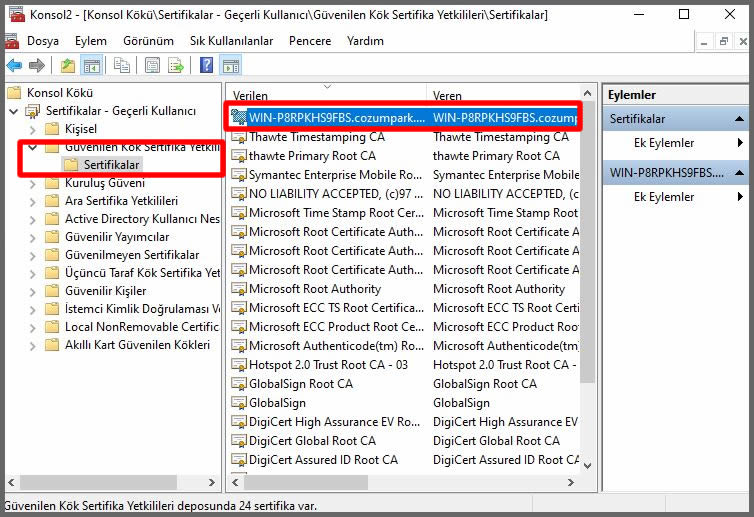Click the Microsoft Root Authority certificate icon
This screenshot has height=517, width=754.
239,289
